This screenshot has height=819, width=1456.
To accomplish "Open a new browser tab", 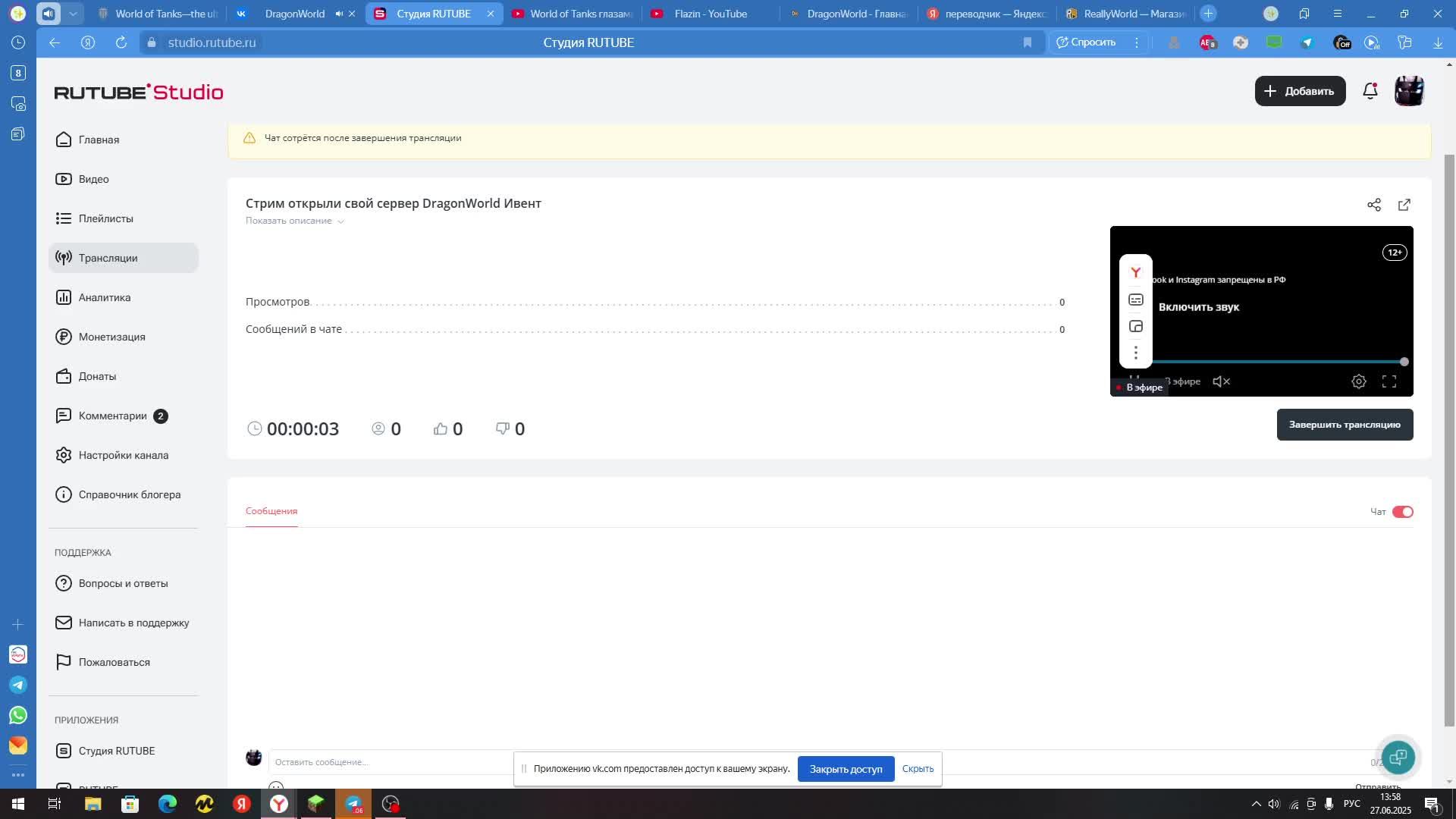I will (x=1208, y=14).
